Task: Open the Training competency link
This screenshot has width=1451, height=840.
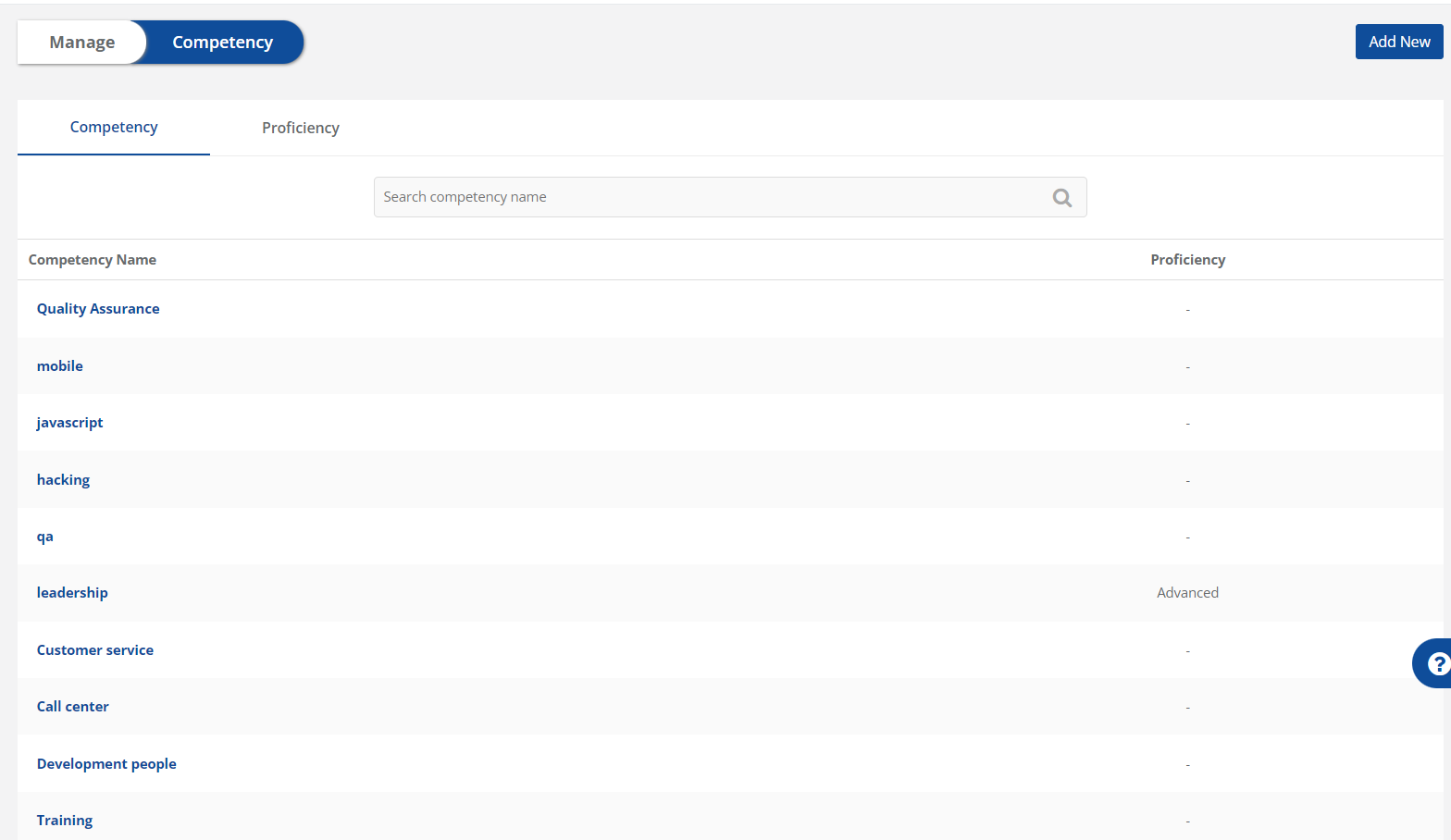Action: pos(65,821)
